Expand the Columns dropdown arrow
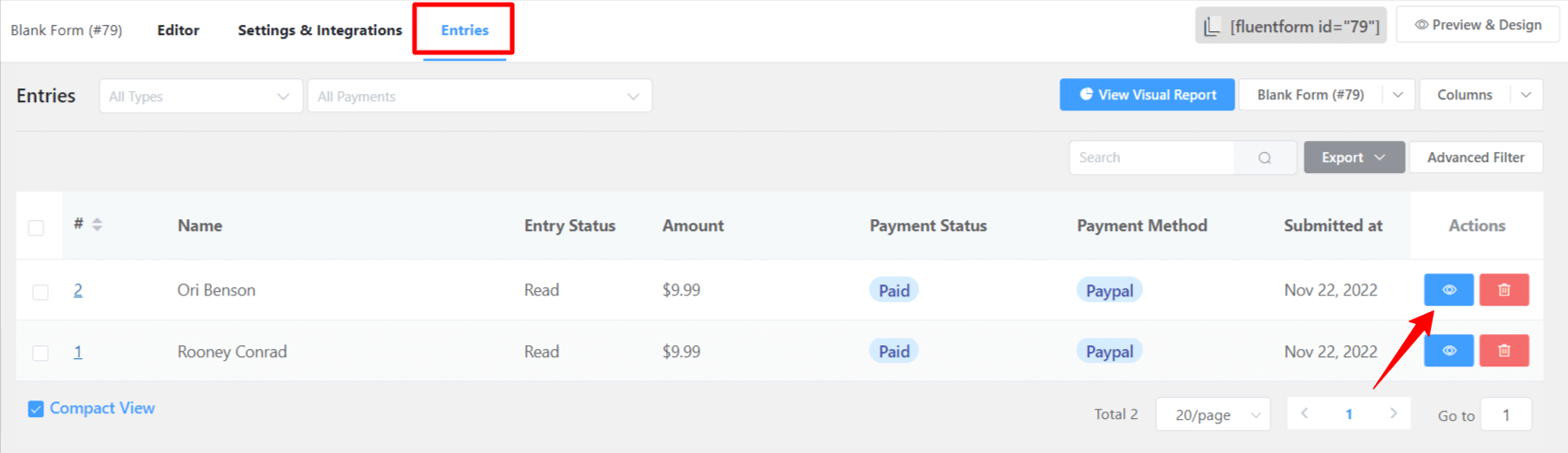This screenshot has width=1568, height=453. 1526,95
